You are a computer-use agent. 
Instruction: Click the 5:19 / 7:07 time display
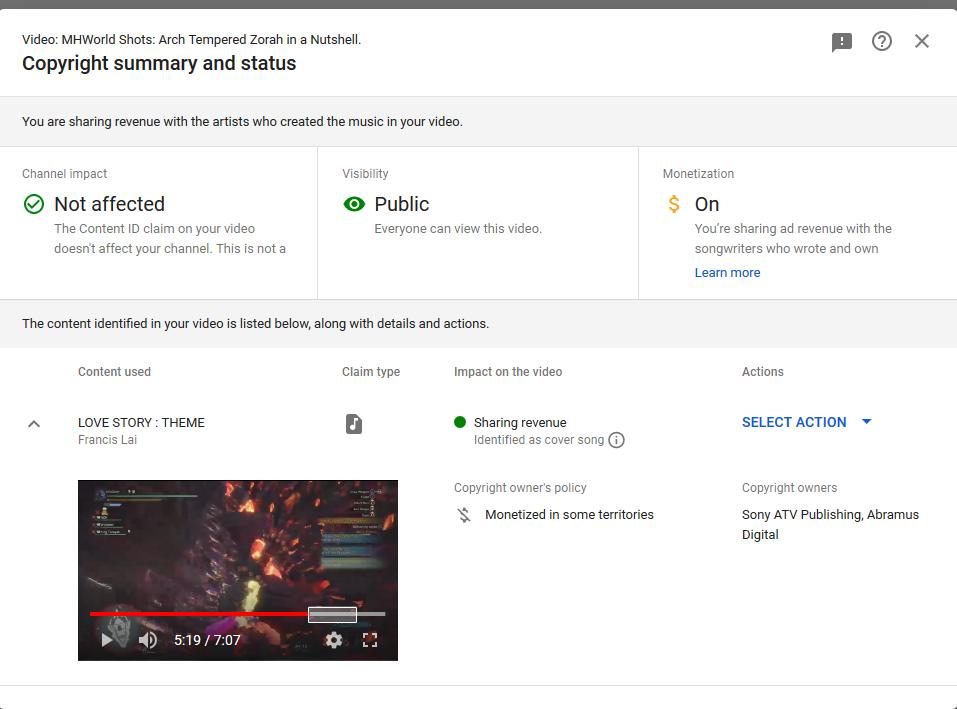pos(208,640)
